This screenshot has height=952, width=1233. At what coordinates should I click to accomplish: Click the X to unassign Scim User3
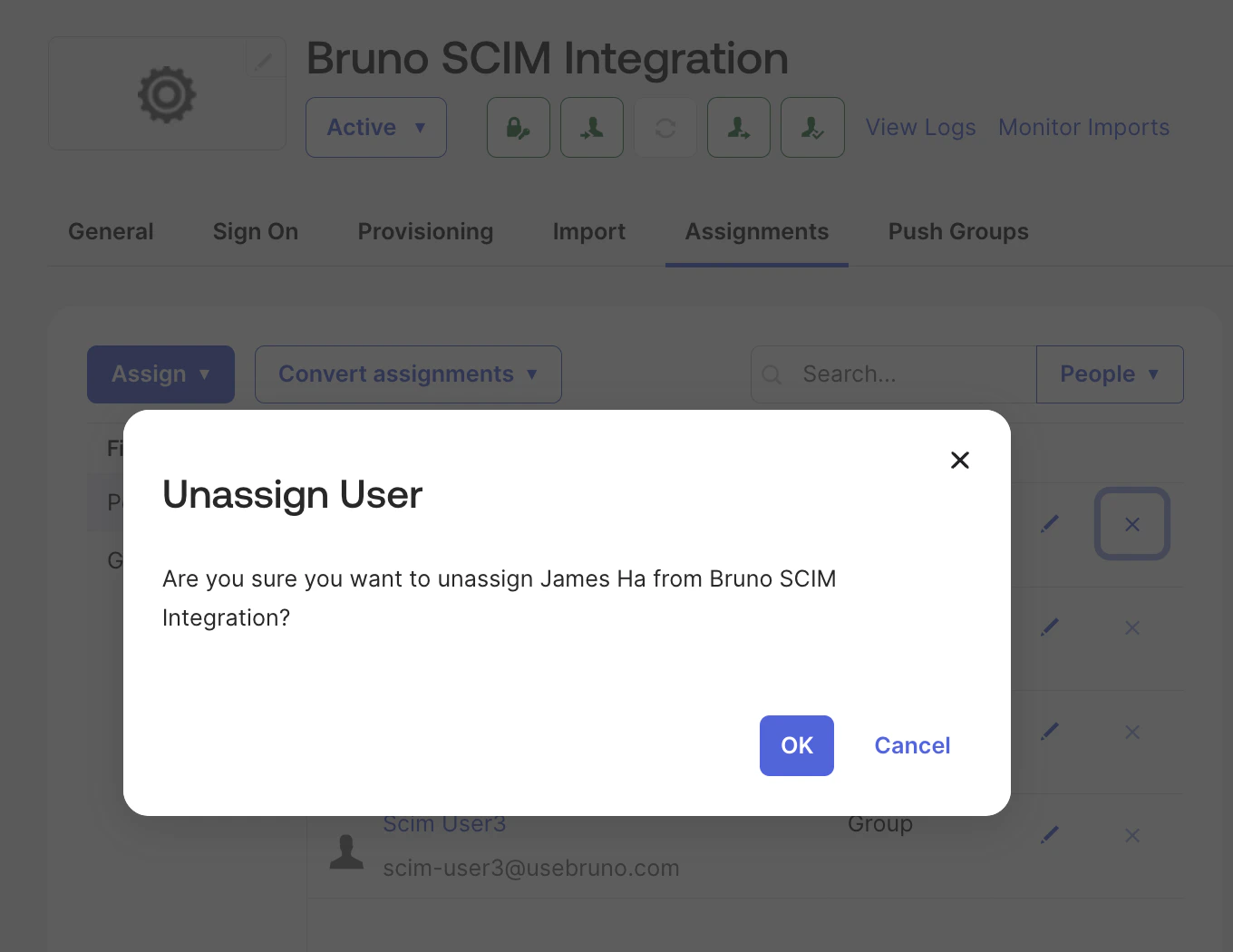click(x=1131, y=835)
